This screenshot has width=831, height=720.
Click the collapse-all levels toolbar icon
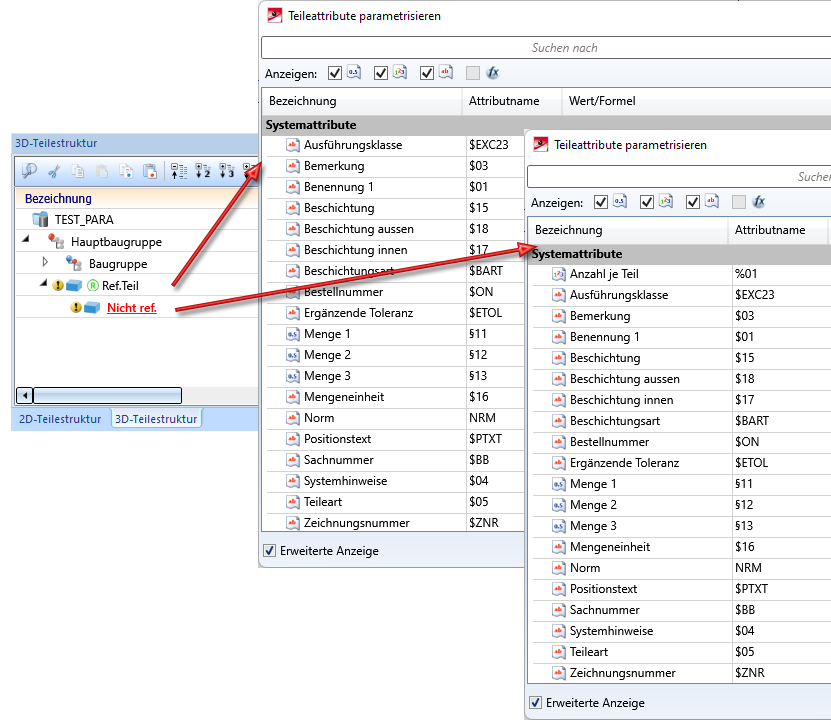pos(179,171)
